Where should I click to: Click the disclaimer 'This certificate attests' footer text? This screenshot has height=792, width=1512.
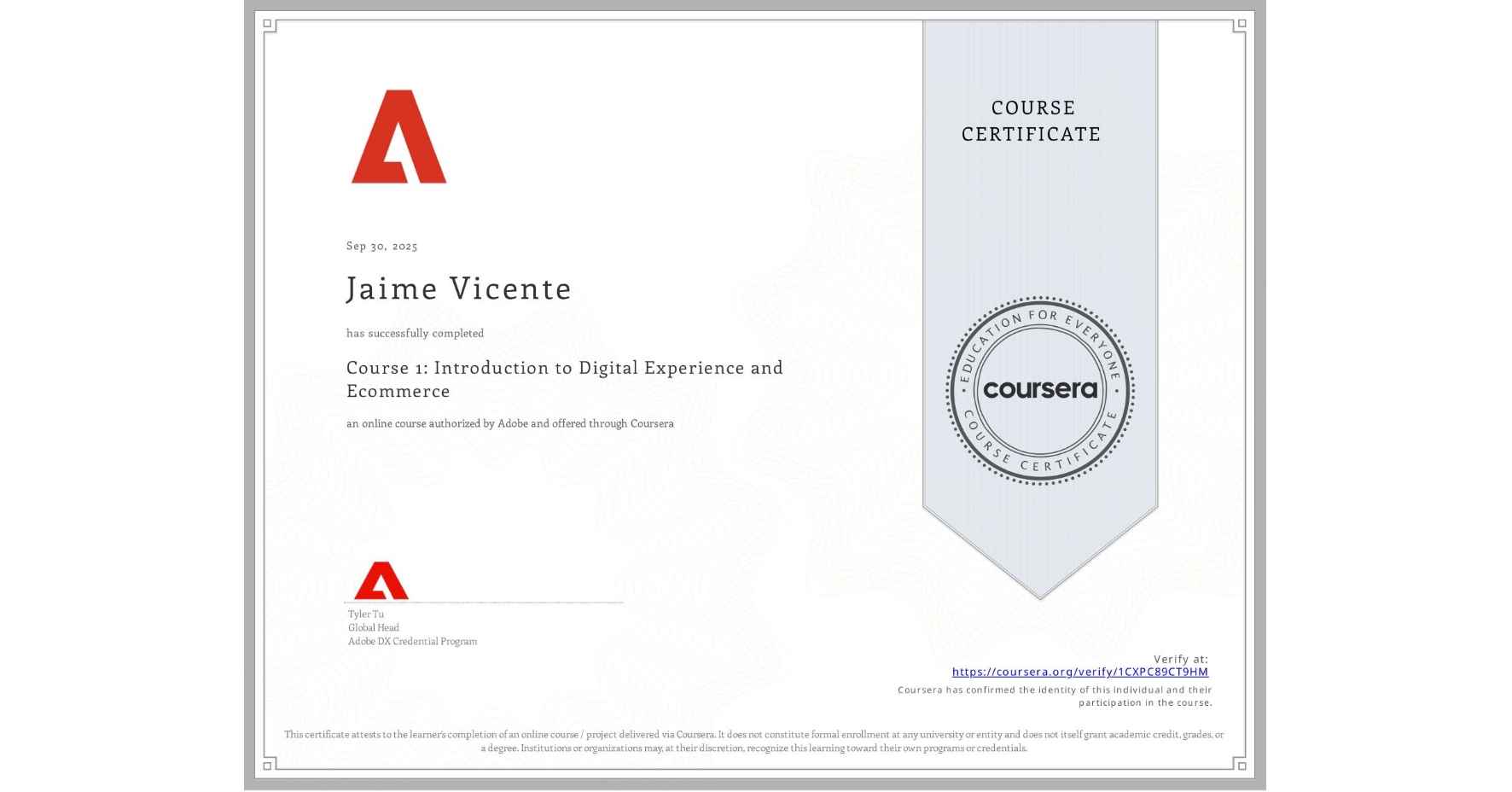pyautogui.click(x=754, y=741)
